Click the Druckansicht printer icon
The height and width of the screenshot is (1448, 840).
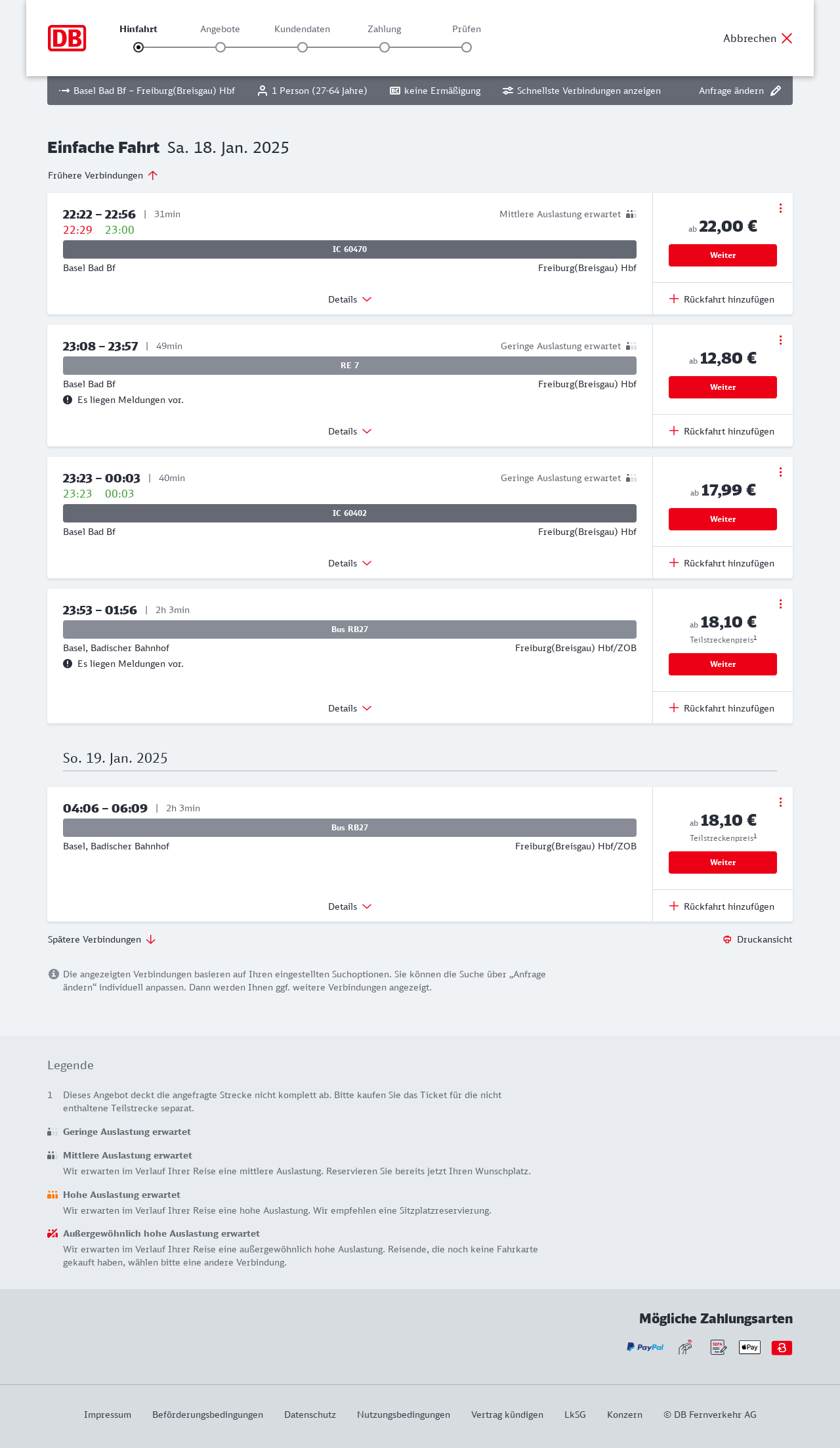coord(727,939)
